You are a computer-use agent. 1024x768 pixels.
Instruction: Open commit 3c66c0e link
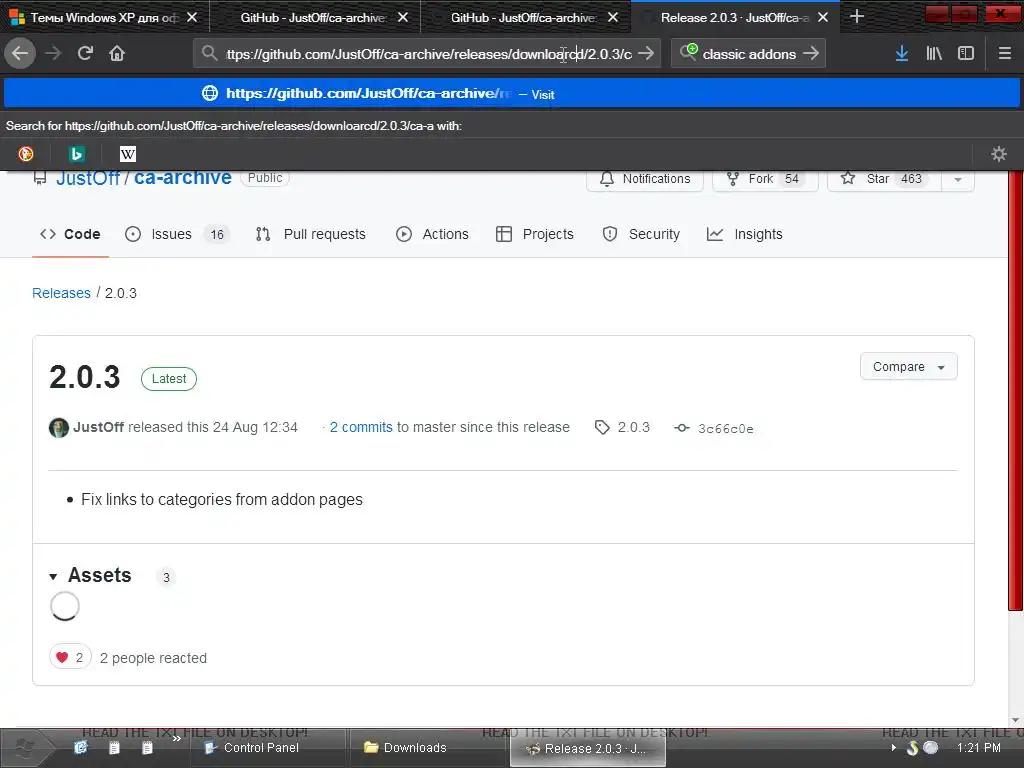(x=726, y=428)
